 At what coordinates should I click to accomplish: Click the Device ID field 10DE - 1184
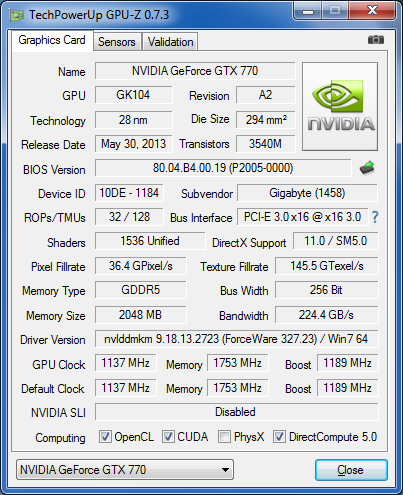[x=129, y=193]
